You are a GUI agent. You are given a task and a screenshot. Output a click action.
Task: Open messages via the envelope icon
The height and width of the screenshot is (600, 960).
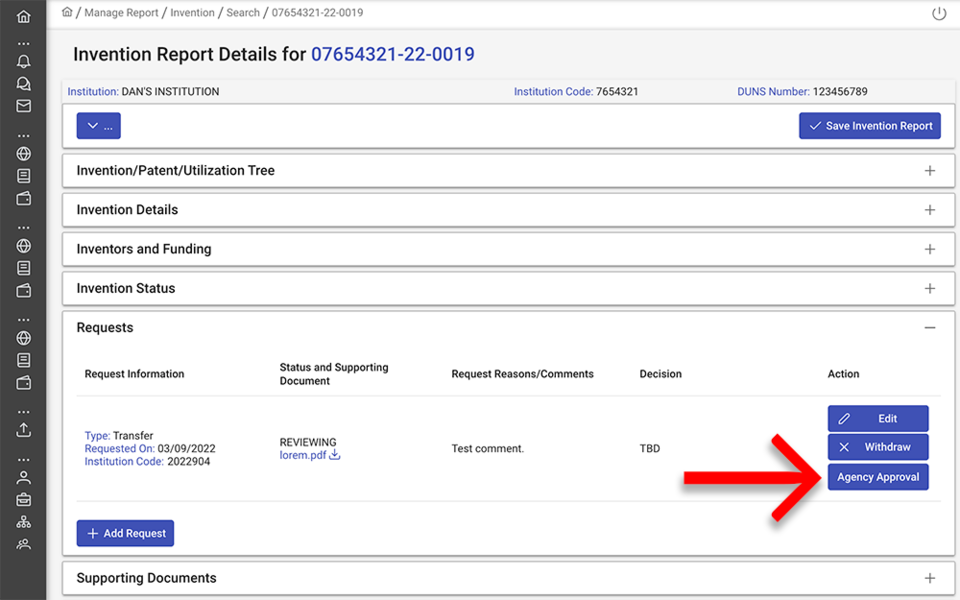coord(24,105)
